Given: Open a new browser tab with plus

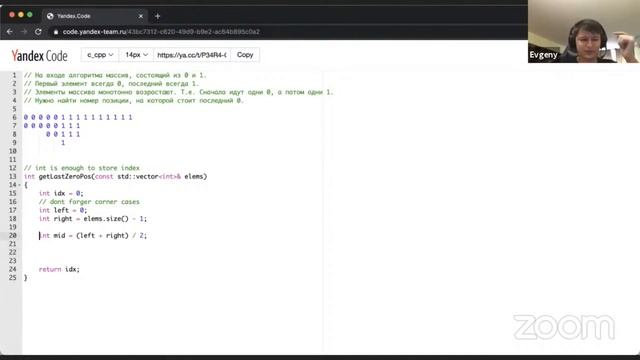Looking at the screenshot, I should click(x=158, y=16).
